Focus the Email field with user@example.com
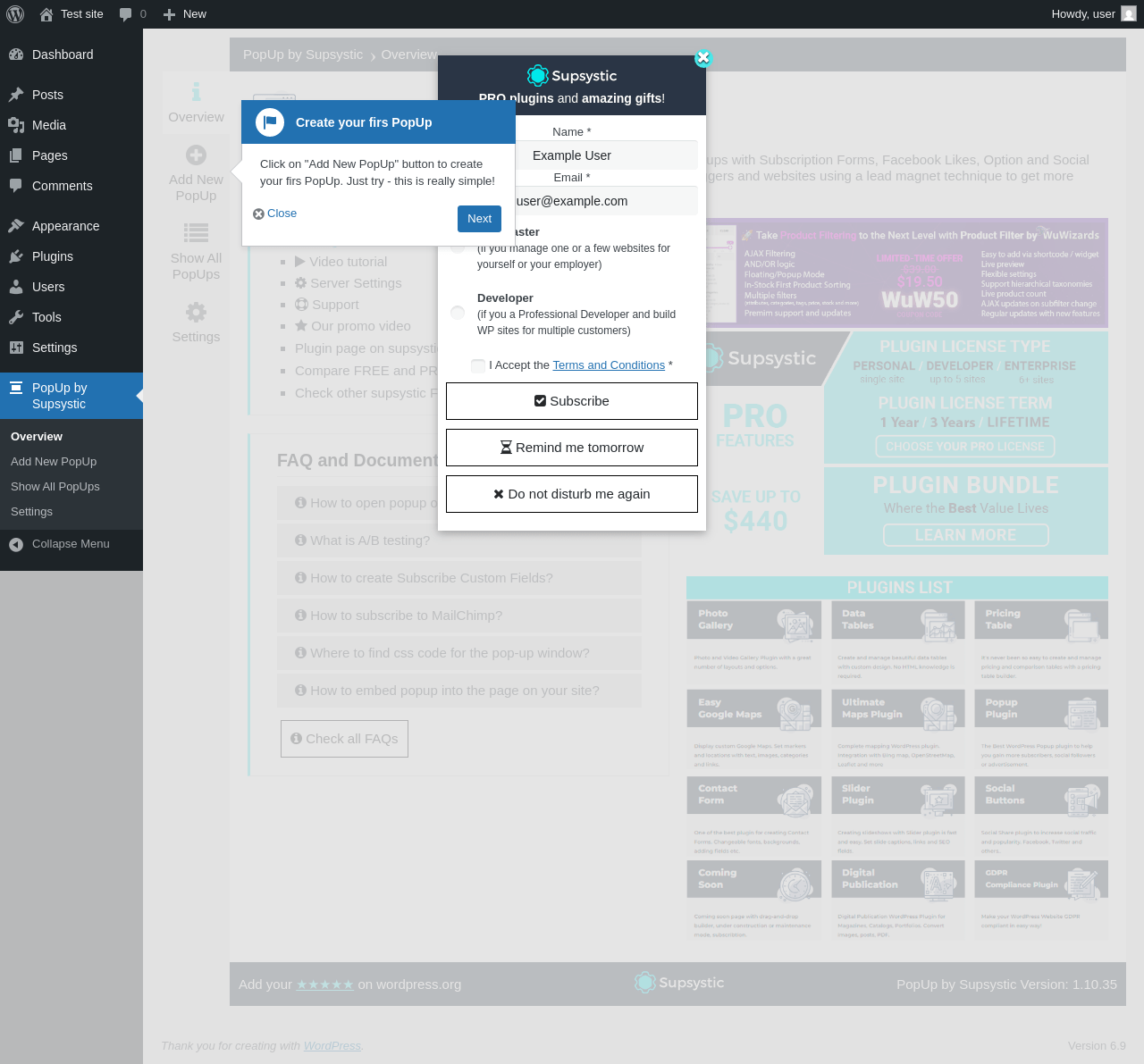Viewport: 1144px width, 1064px height. click(x=607, y=201)
